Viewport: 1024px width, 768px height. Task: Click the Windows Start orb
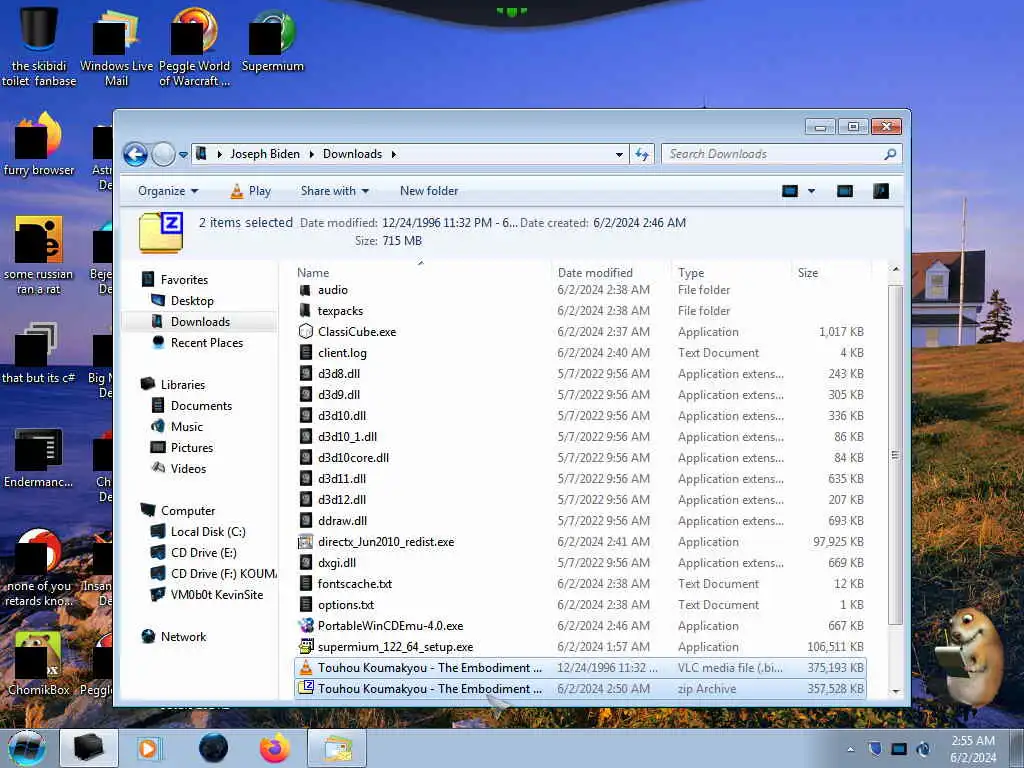pos(27,748)
